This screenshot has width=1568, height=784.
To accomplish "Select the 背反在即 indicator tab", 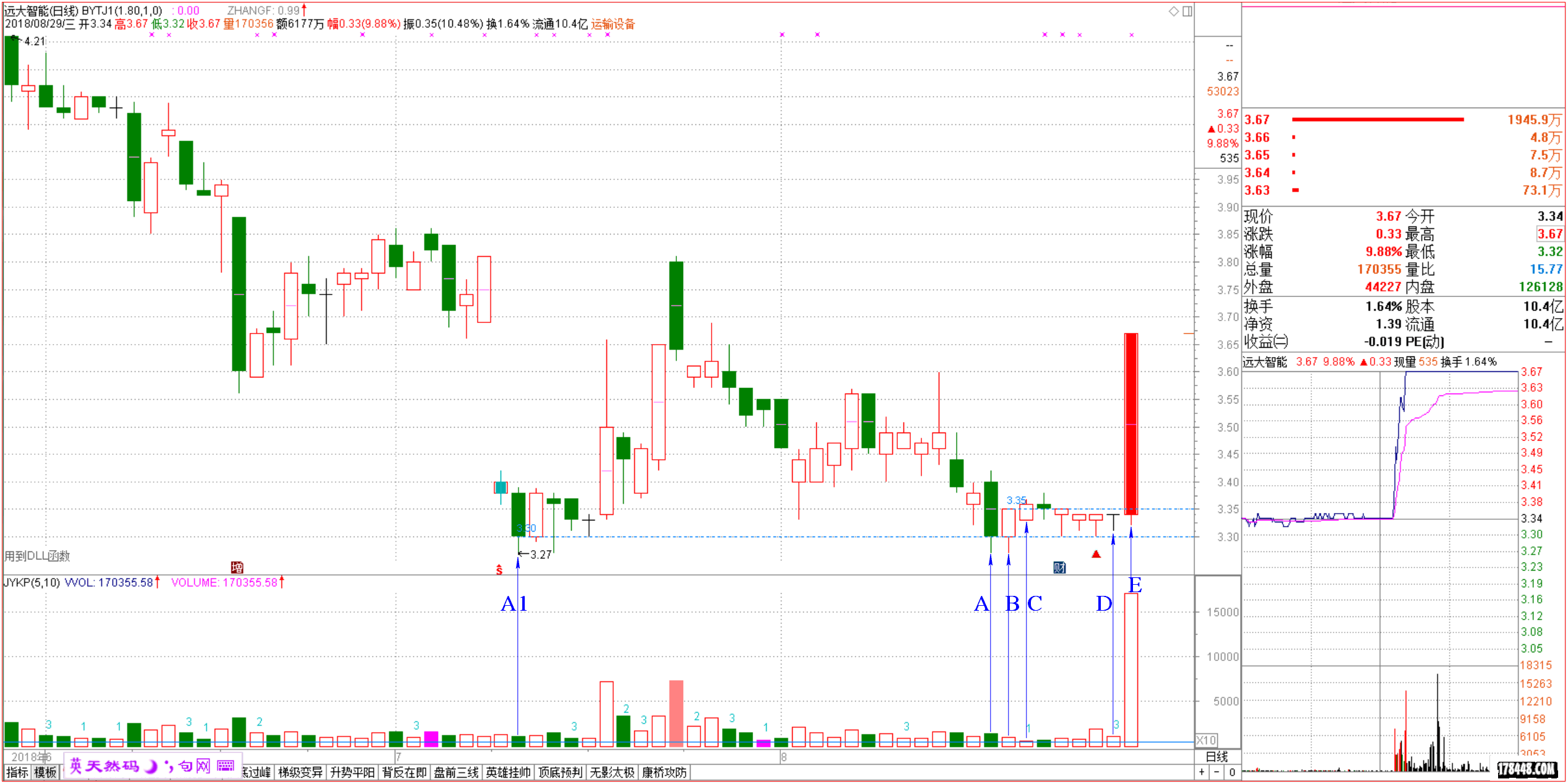I will pyautogui.click(x=404, y=772).
